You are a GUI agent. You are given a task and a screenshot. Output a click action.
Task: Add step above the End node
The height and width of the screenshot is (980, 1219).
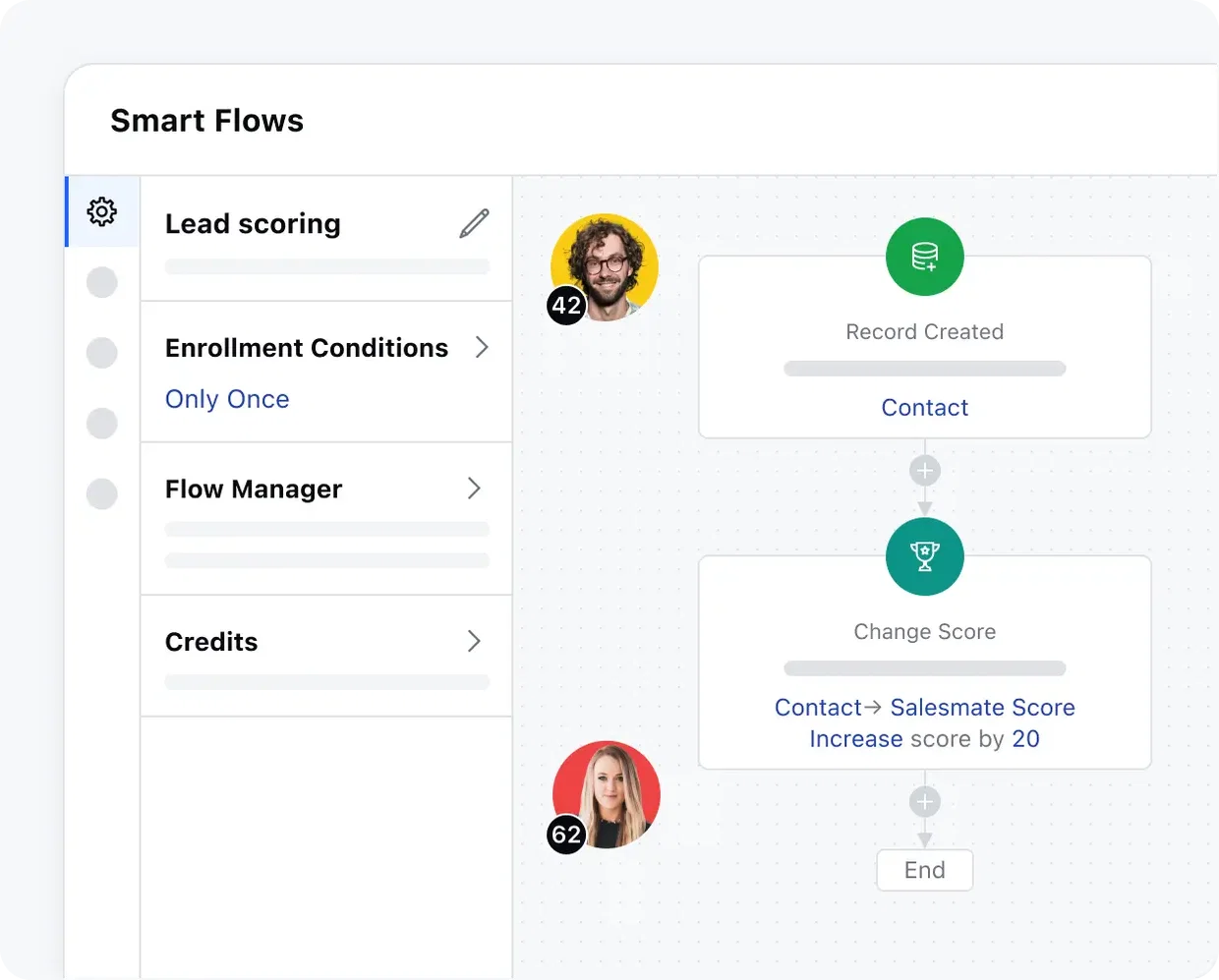[924, 802]
